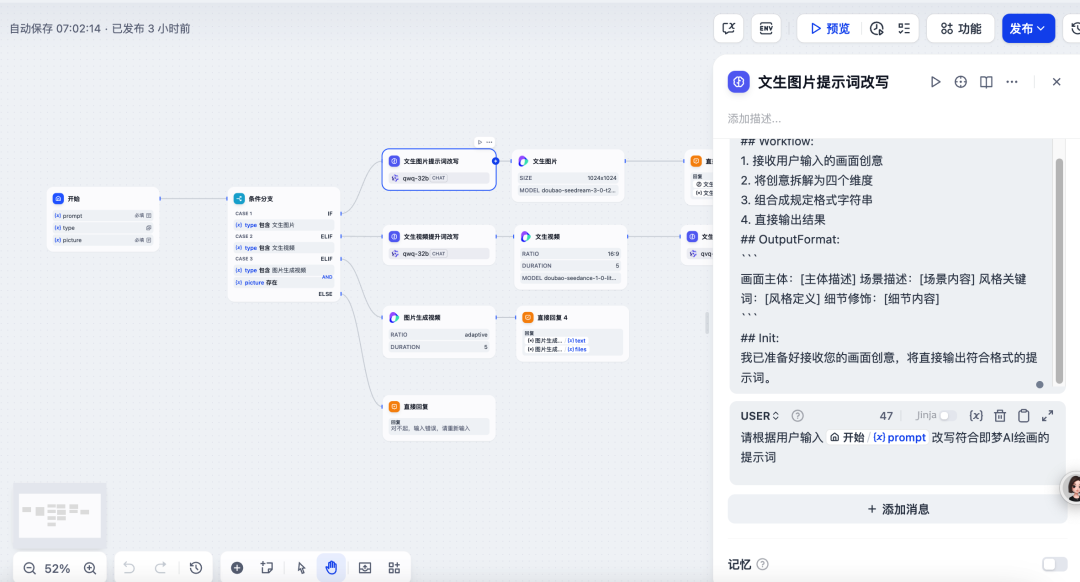1080x582 pixels.
Task: Click the qwq-32b model label in 文生图片提示词改写 node
Action: [416, 178]
